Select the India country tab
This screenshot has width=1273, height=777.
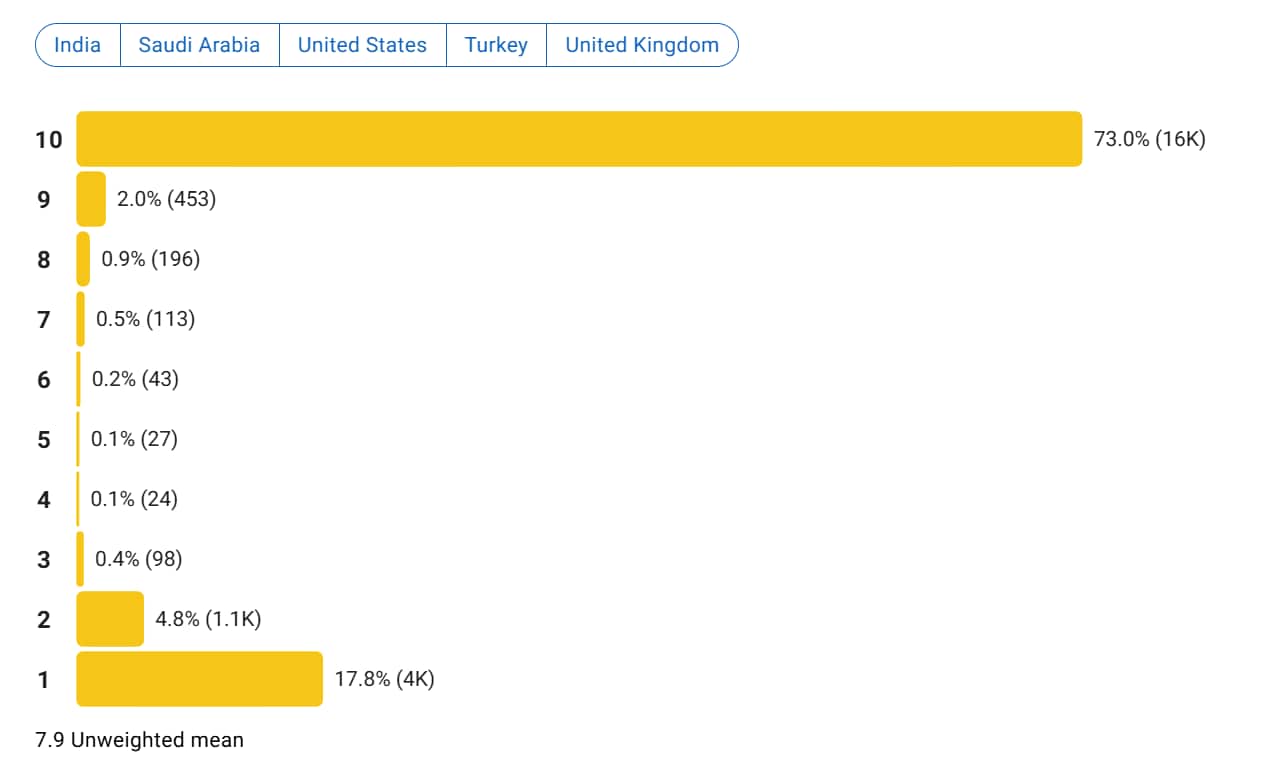(x=78, y=45)
